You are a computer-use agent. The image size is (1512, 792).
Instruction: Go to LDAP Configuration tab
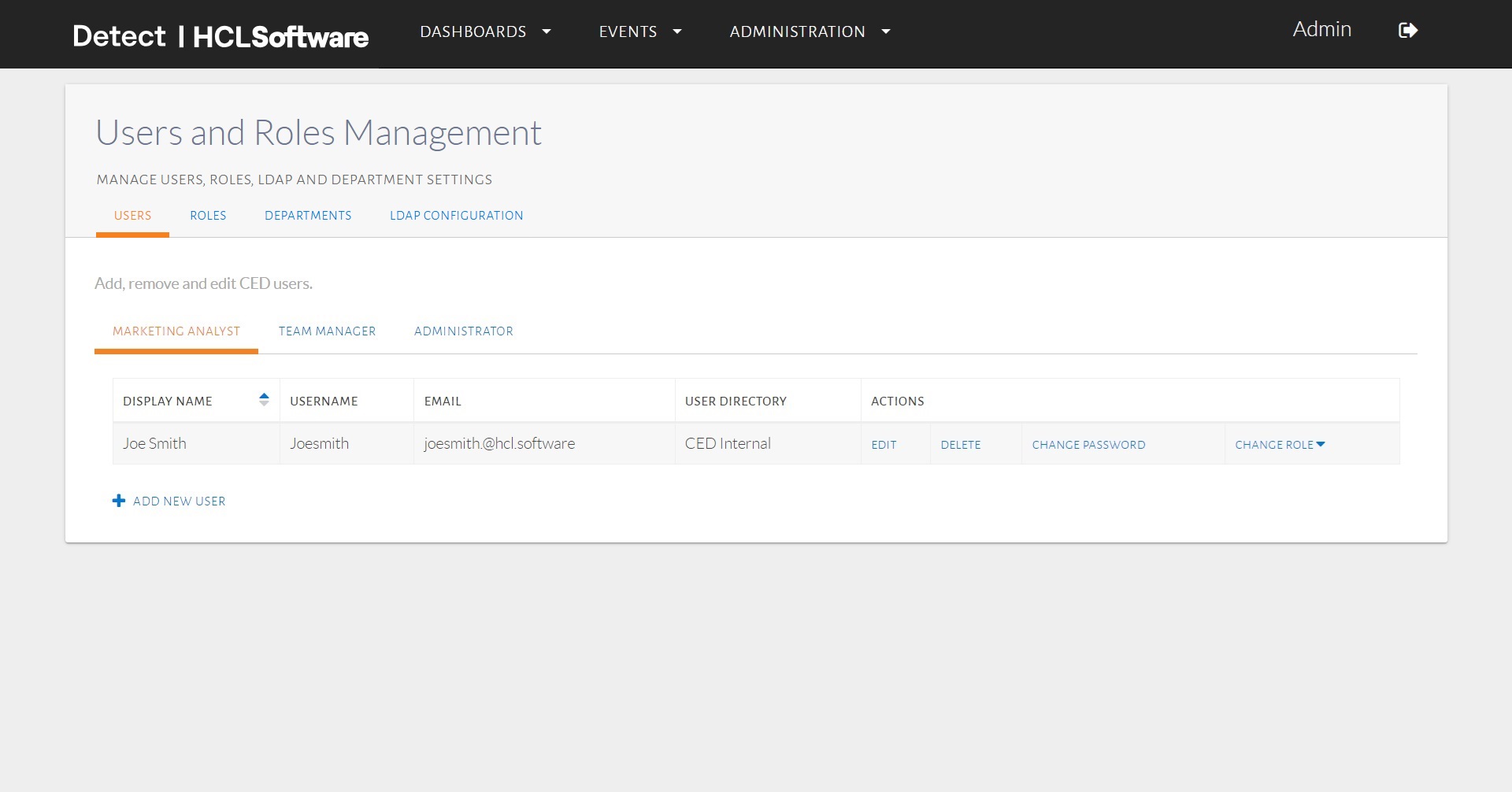coord(456,216)
